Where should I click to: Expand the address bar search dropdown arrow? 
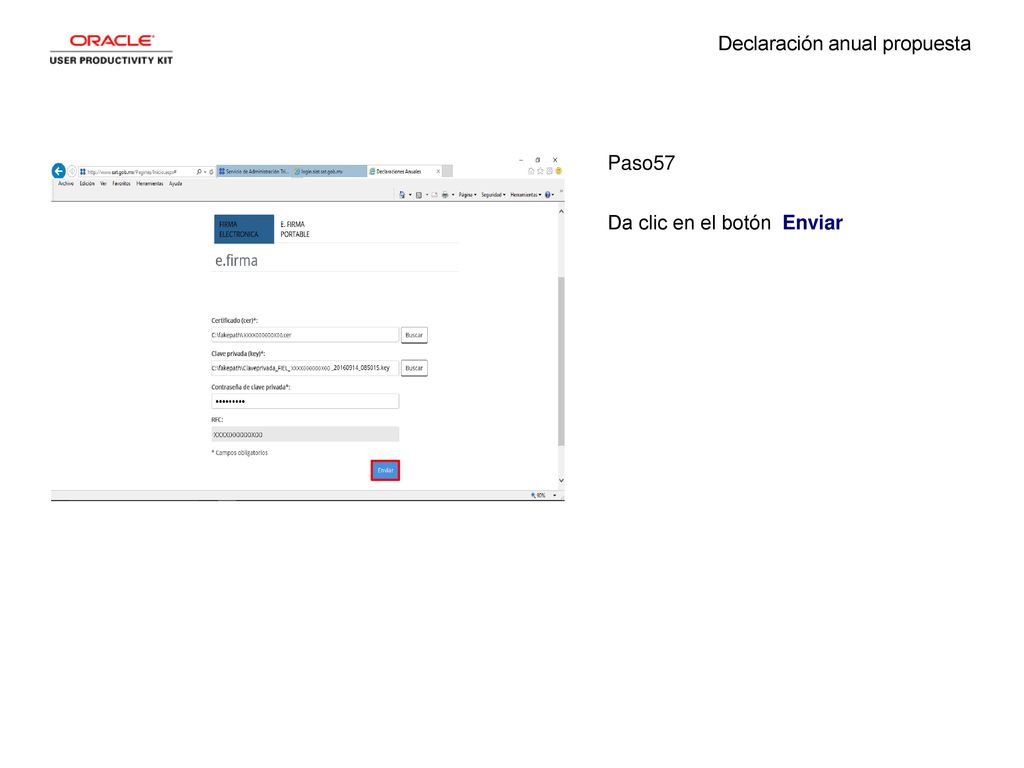point(205,172)
